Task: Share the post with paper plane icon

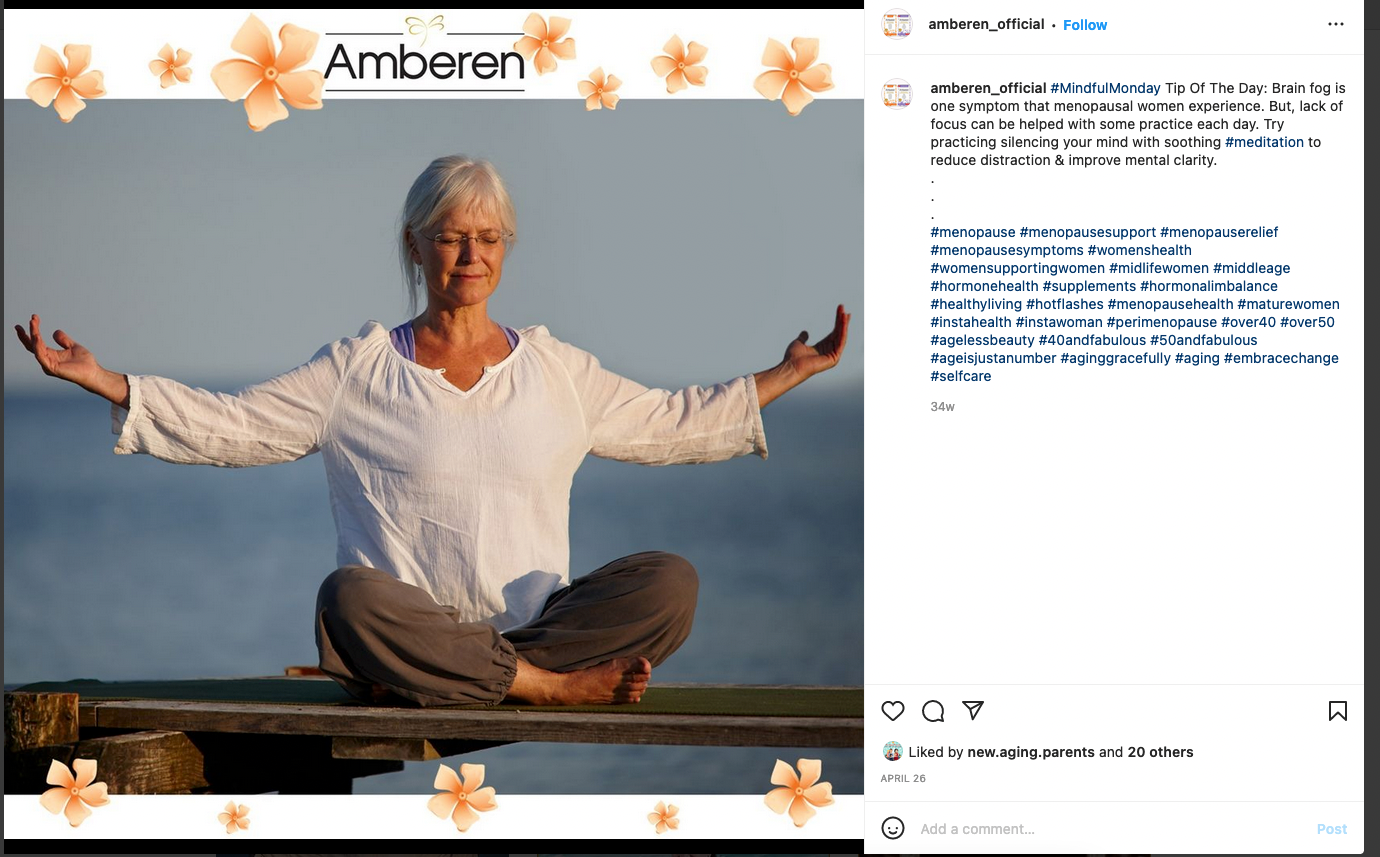Action: 973,710
